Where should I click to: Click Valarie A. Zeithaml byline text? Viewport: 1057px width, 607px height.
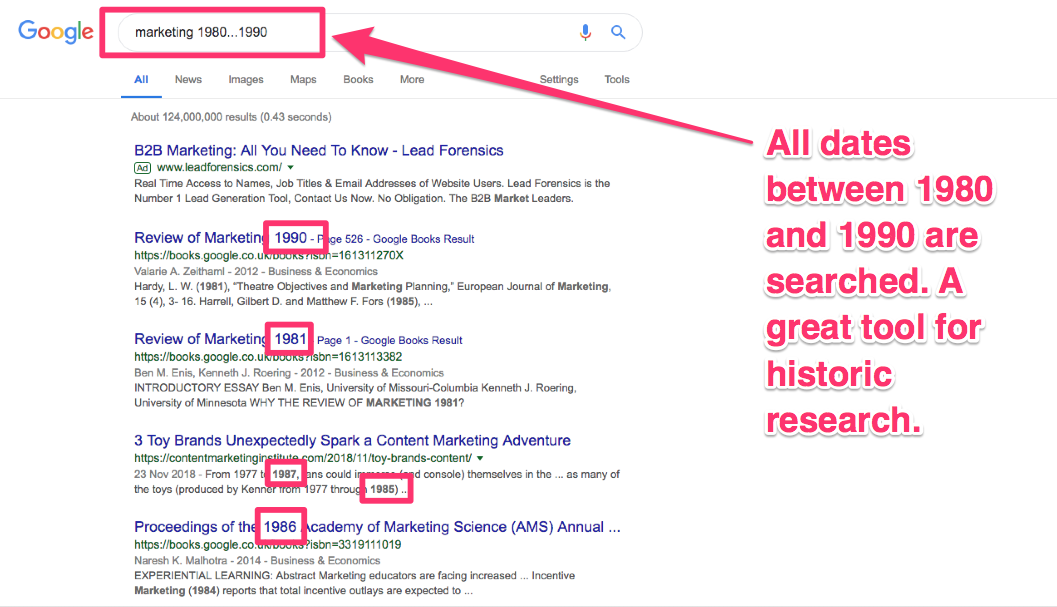point(256,271)
